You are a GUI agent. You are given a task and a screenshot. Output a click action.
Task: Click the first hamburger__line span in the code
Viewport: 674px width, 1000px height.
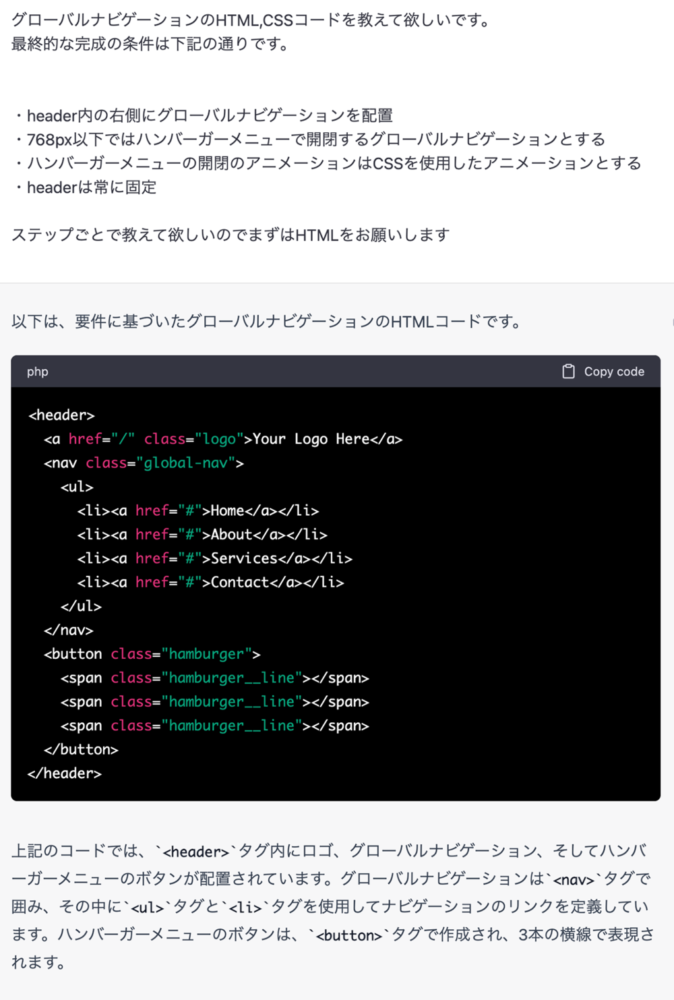(x=215, y=677)
